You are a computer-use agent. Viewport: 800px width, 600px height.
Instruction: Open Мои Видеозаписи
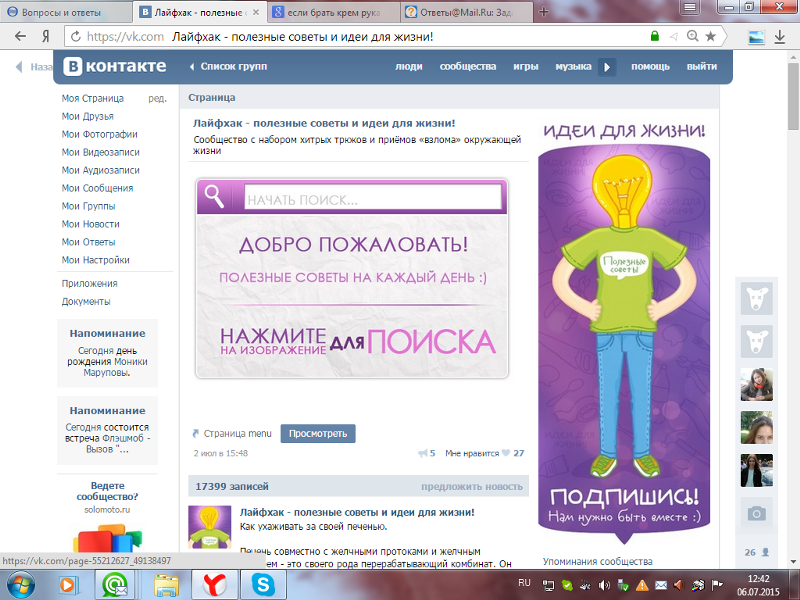point(101,152)
